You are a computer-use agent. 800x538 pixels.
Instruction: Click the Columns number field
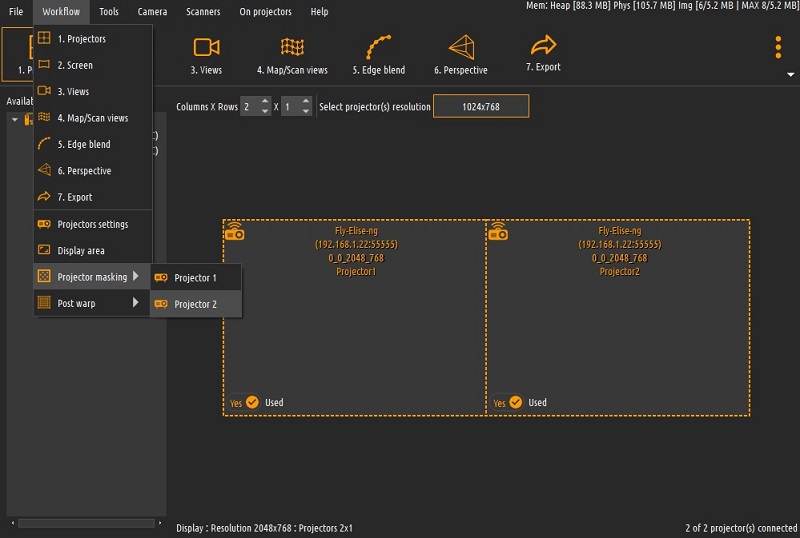click(250, 107)
